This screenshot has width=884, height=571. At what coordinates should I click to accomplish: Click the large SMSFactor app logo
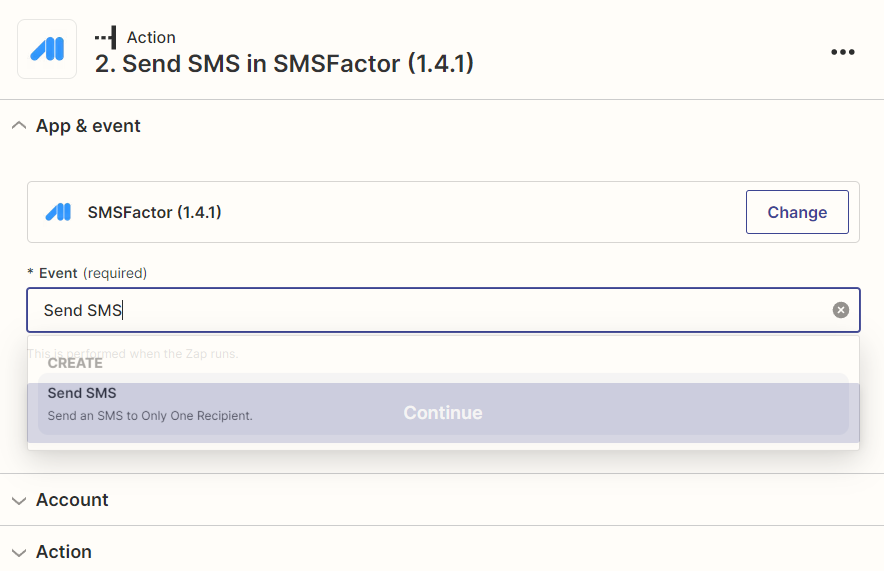point(47,49)
